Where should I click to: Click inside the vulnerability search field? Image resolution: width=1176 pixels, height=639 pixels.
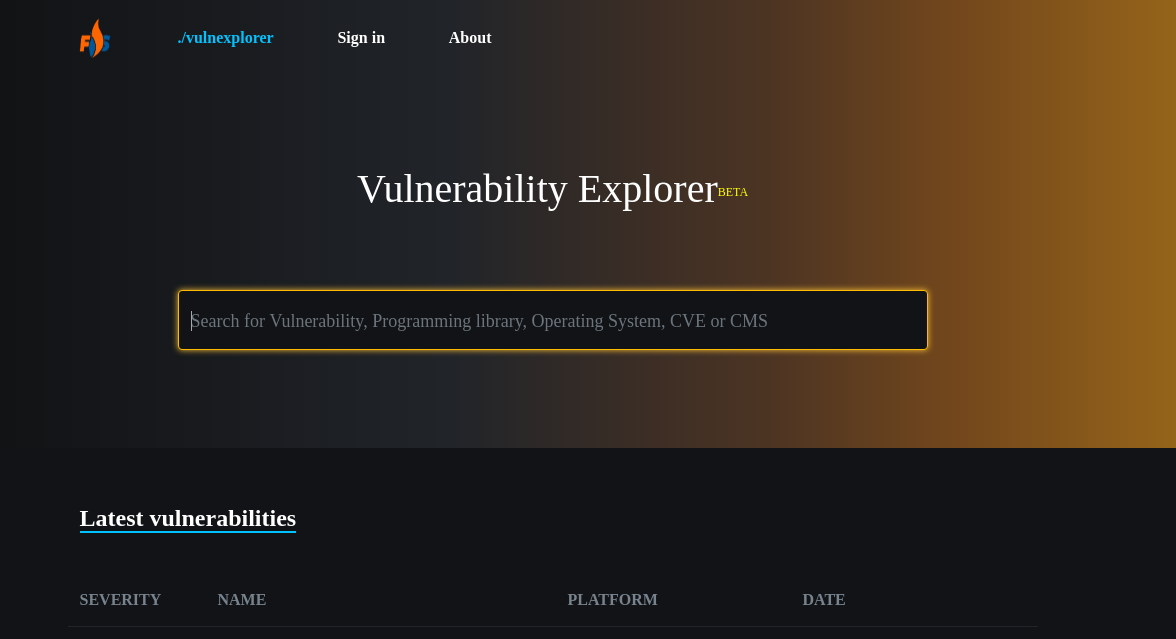point(553,320)
